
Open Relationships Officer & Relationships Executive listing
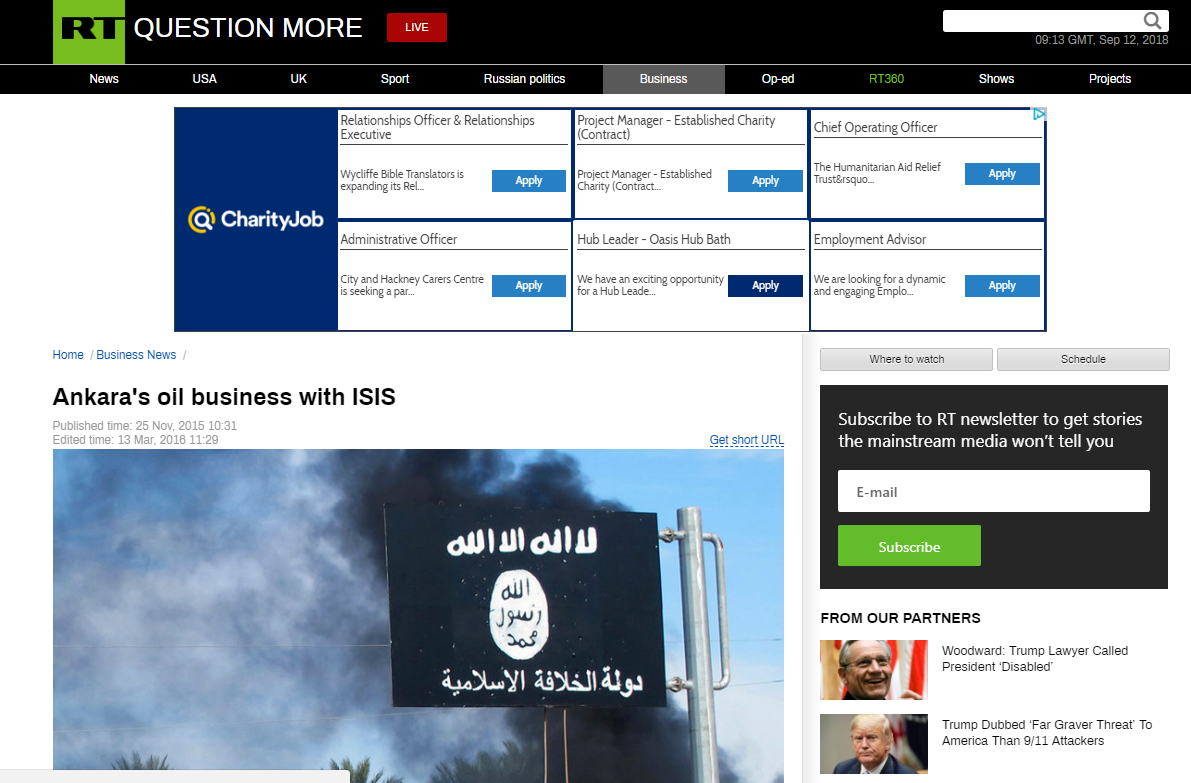[438, 127]
